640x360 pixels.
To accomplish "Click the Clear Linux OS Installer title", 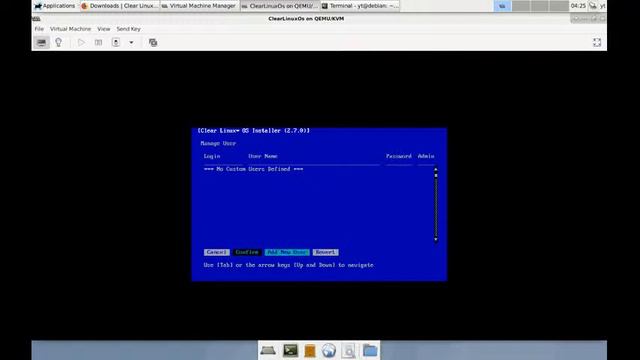I will (x=253, y=131).
